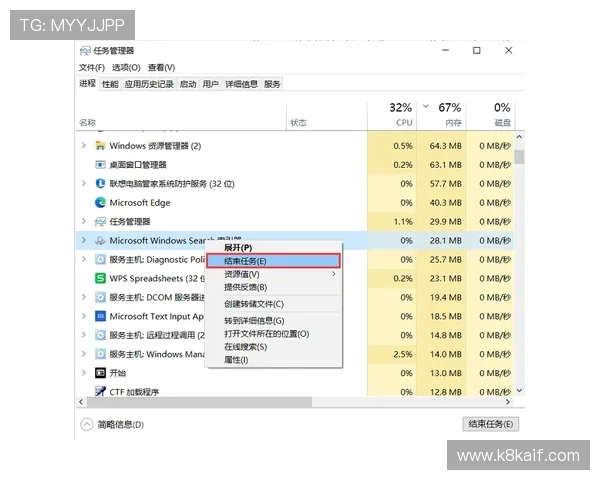Click the Windows 资源管理器 folder icon
The image size is (600, 480).
(100, 145)
